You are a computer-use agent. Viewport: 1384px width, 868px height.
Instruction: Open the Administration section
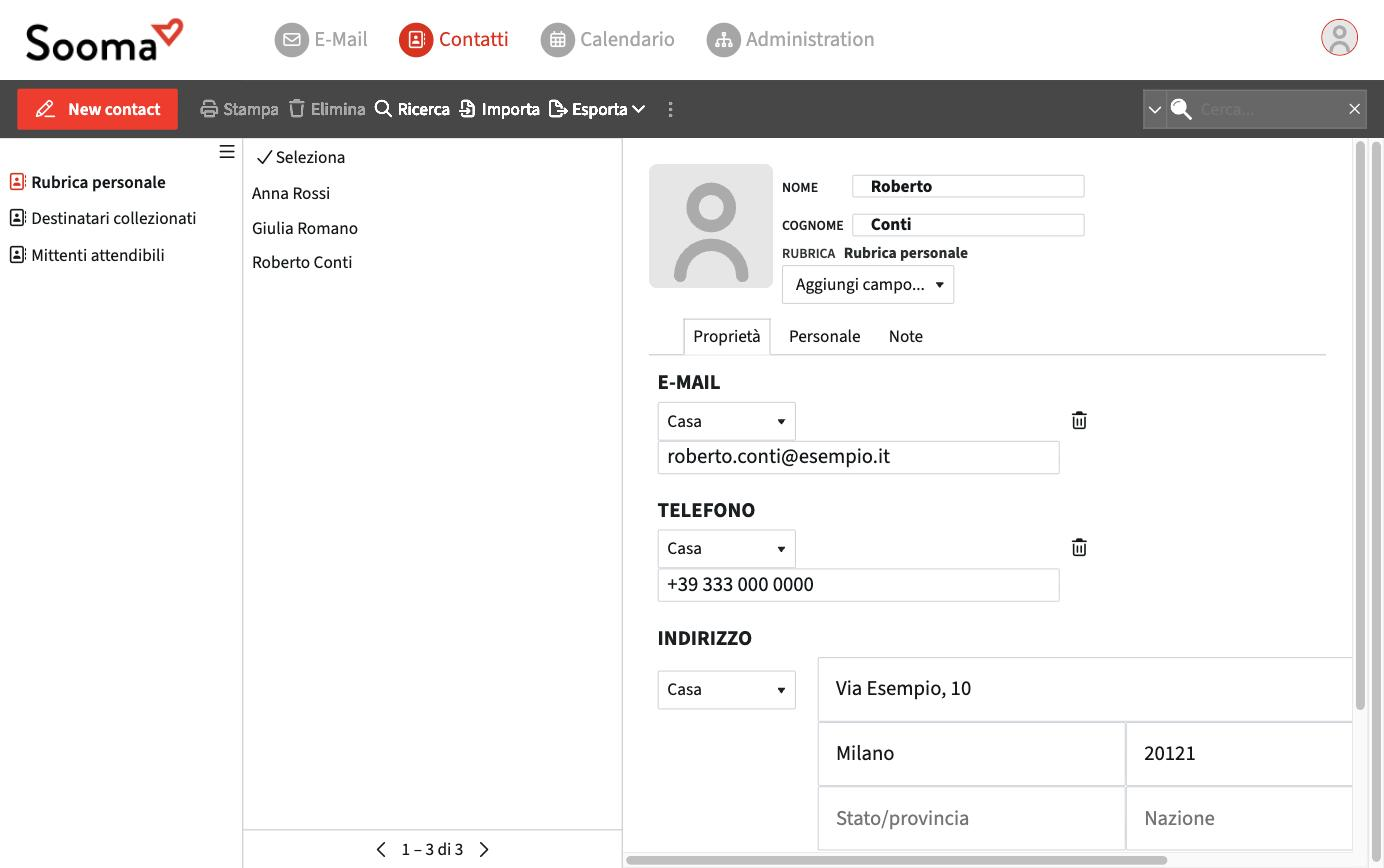coord(791,39)
